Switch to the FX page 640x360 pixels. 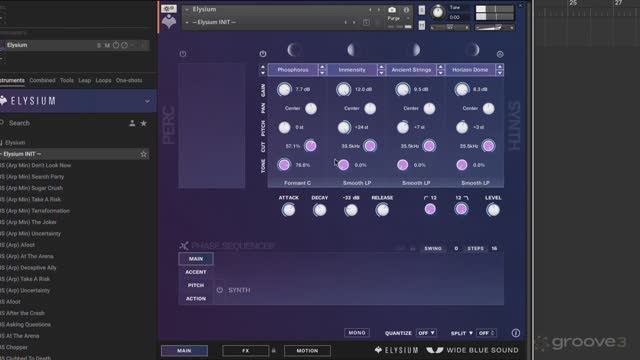245,350
